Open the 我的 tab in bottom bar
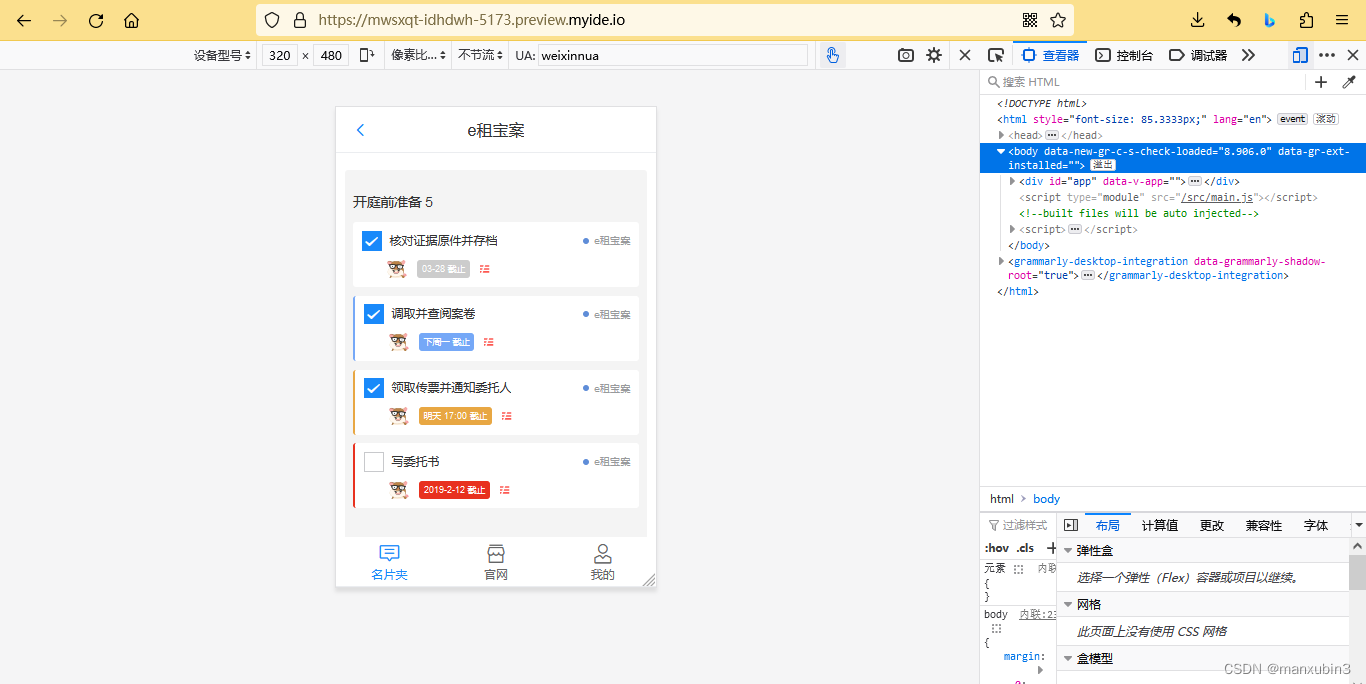The image size is (1366, 684). 602,563
